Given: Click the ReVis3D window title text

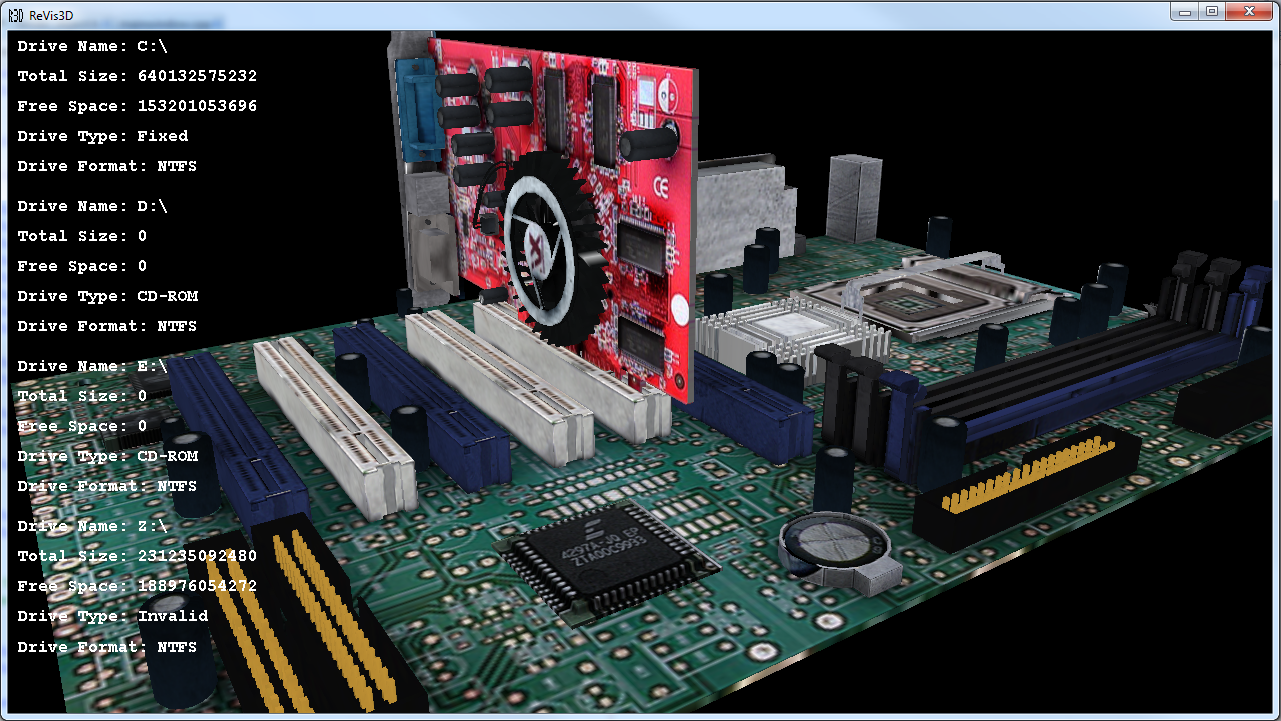Looking at the screenshot, I should click(x=51, y=16).
